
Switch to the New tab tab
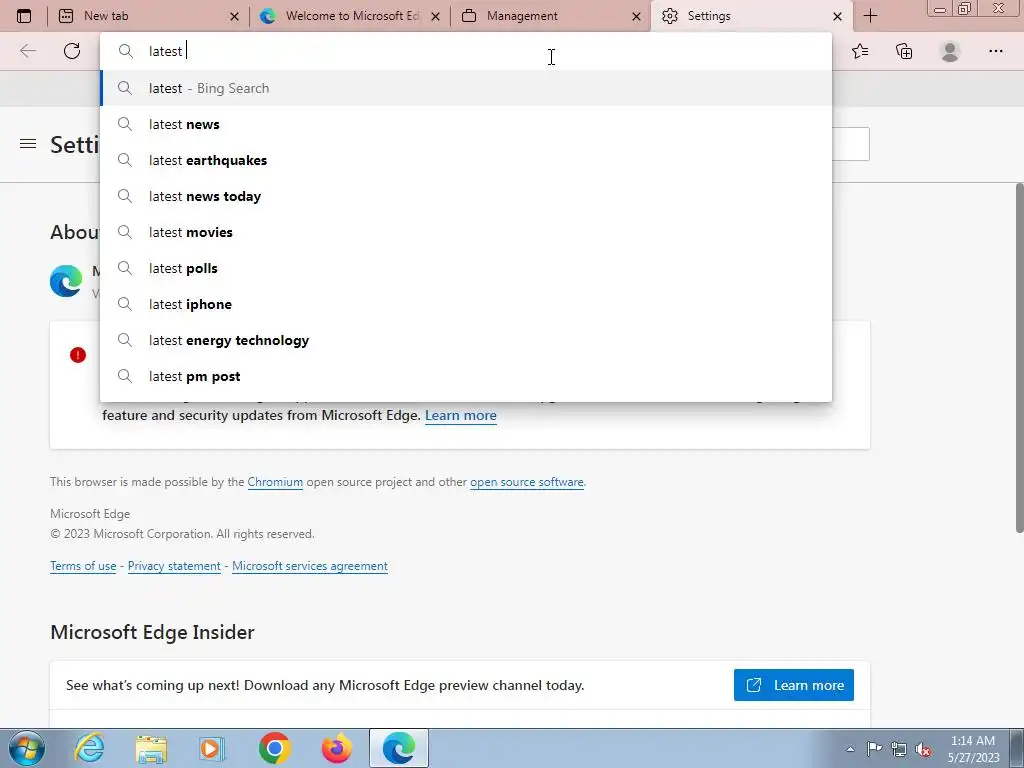click(x=149, y=16)
